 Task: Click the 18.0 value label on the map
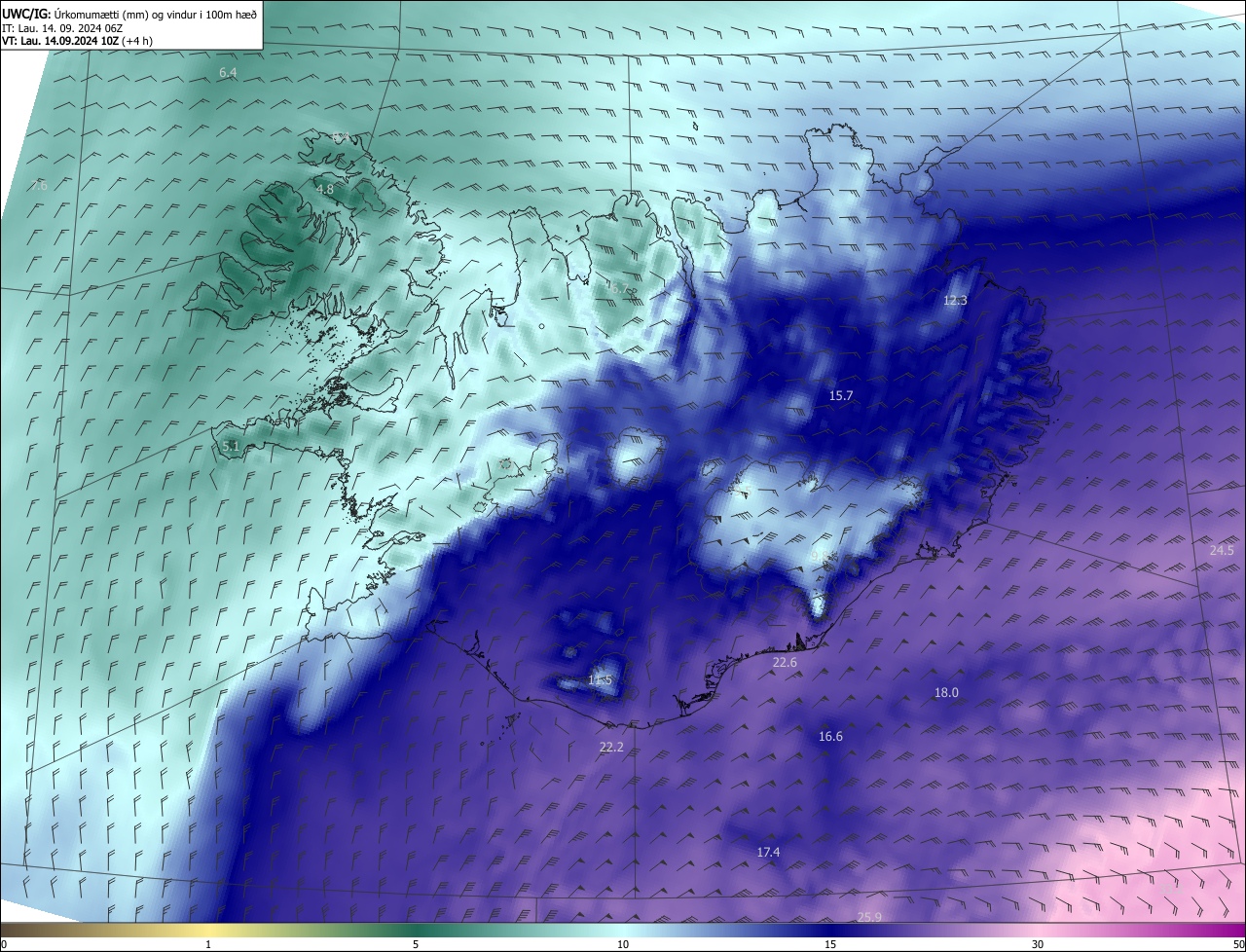click(x=946, y=693)
